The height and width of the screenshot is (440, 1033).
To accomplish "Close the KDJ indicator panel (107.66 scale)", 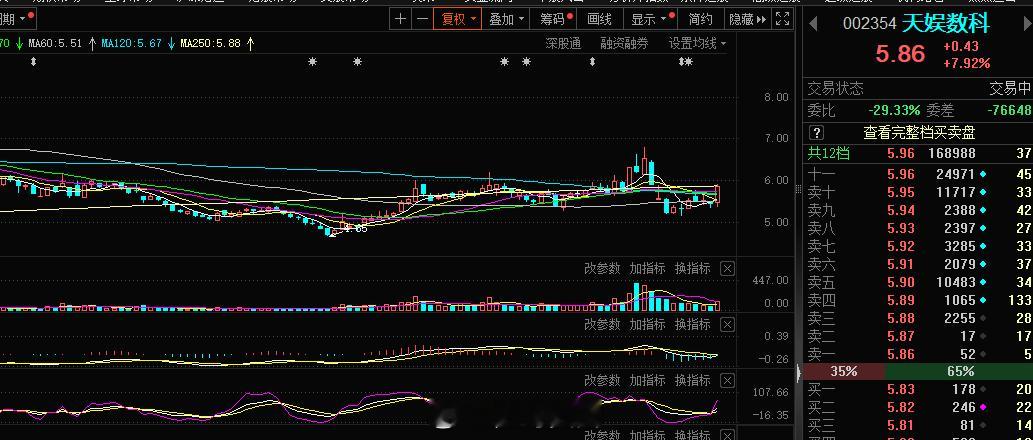I will click(727, 381).
